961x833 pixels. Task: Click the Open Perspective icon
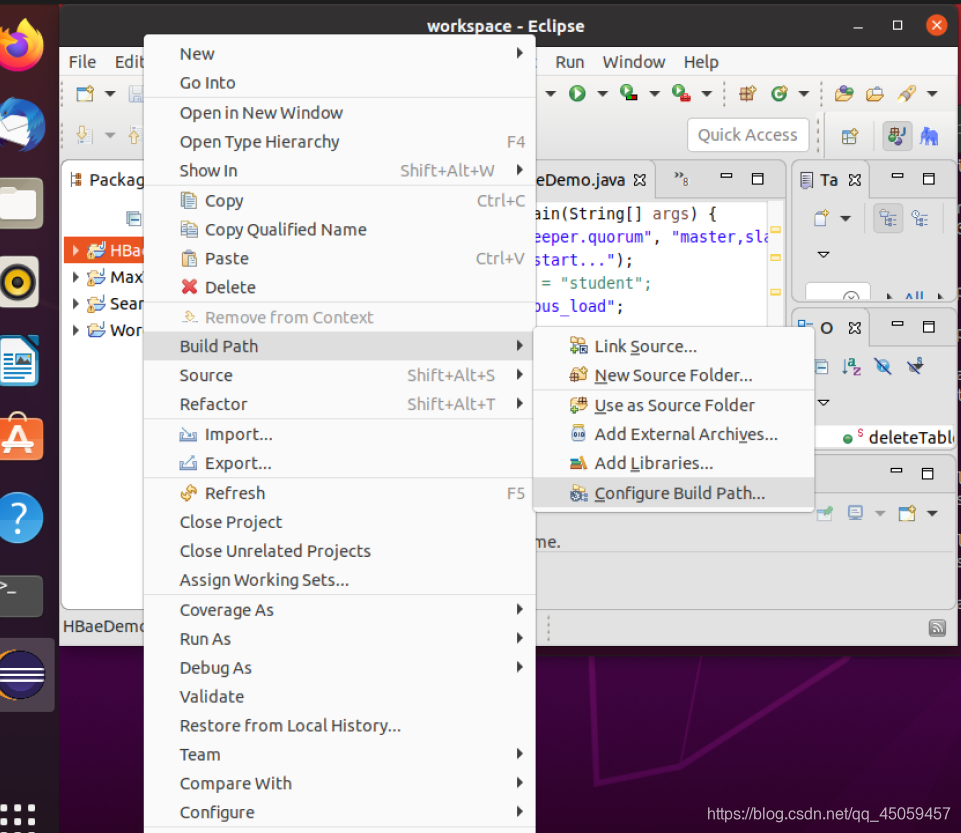(849, 136)
